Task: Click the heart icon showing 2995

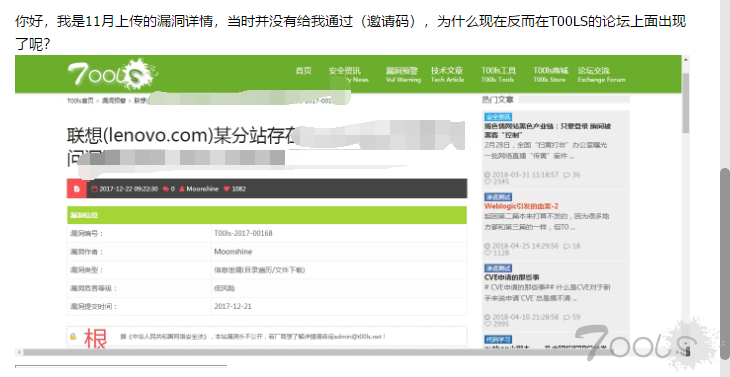Action: click(x=487, y=323)
